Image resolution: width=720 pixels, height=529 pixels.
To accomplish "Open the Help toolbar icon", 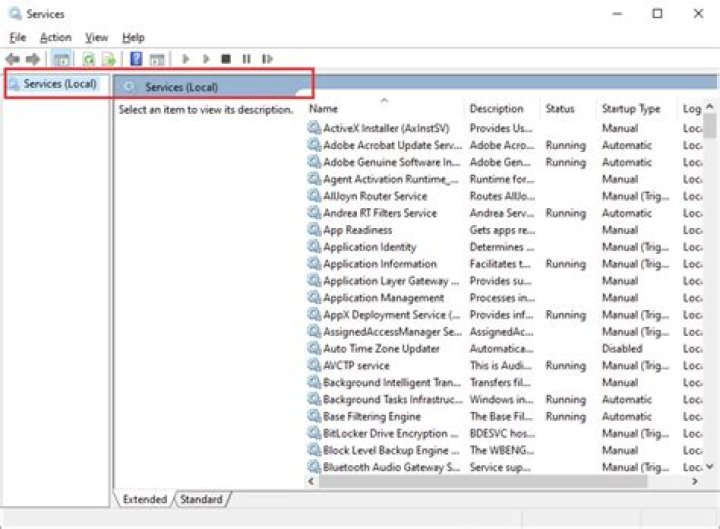I will click(x=136, y=60).
